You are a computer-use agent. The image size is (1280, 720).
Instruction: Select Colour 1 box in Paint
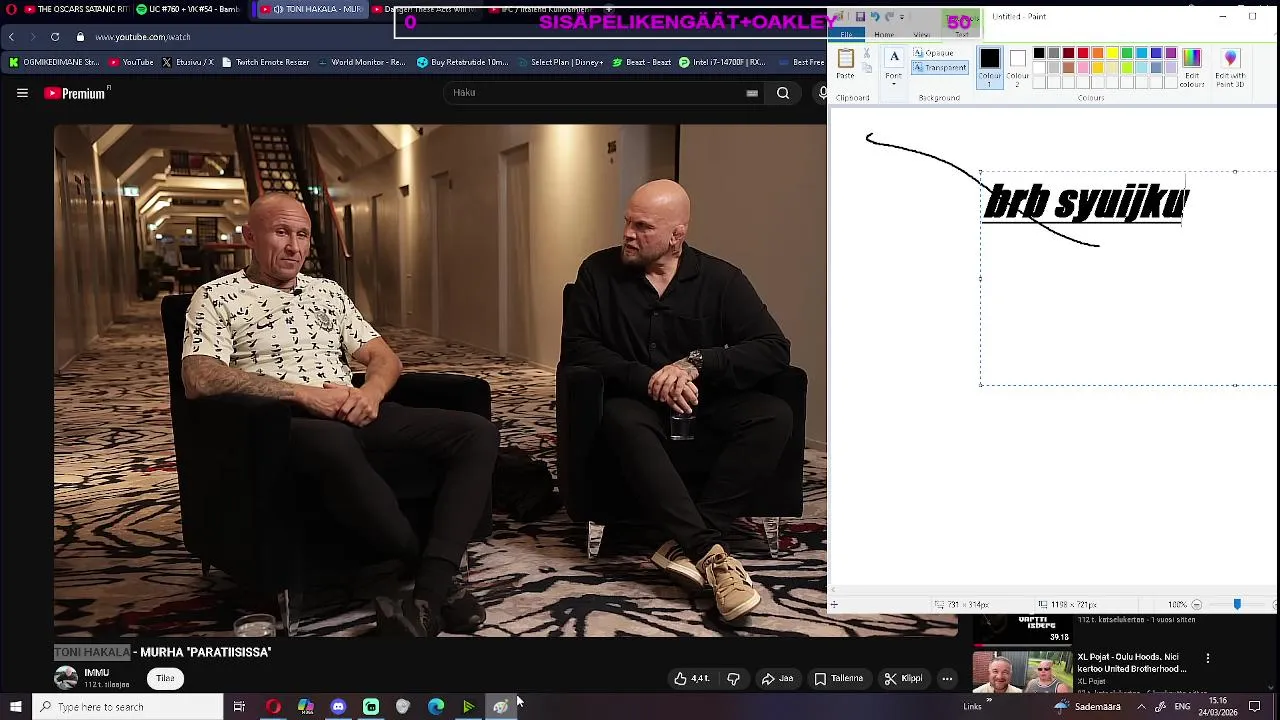coord(990,66)
